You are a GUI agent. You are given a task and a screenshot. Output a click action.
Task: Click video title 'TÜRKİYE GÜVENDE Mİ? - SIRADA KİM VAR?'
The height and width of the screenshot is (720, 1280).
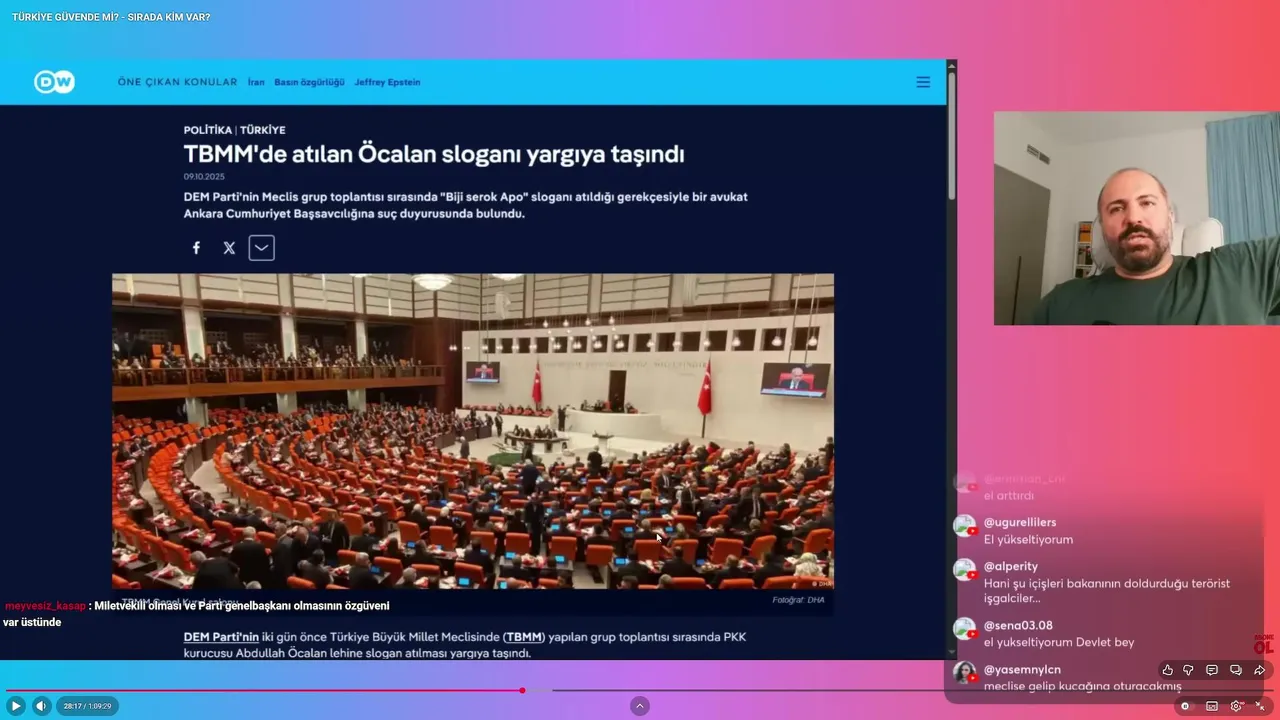(111, 17)
